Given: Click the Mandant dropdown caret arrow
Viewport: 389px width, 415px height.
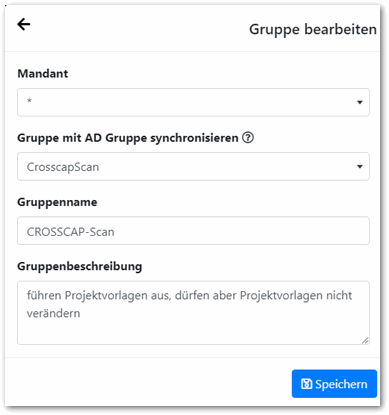Looking at the screenshot, I should point(360,102).
